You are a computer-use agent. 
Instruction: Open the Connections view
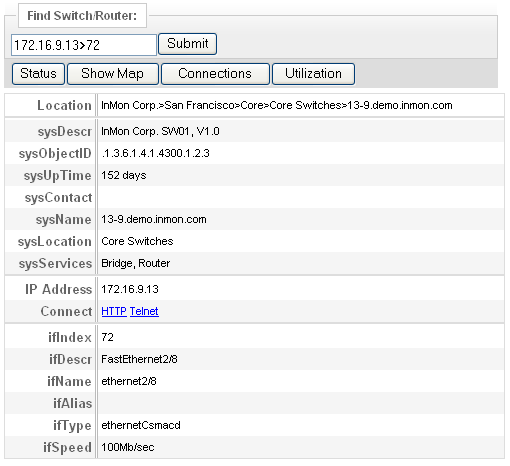coord(215,74)
